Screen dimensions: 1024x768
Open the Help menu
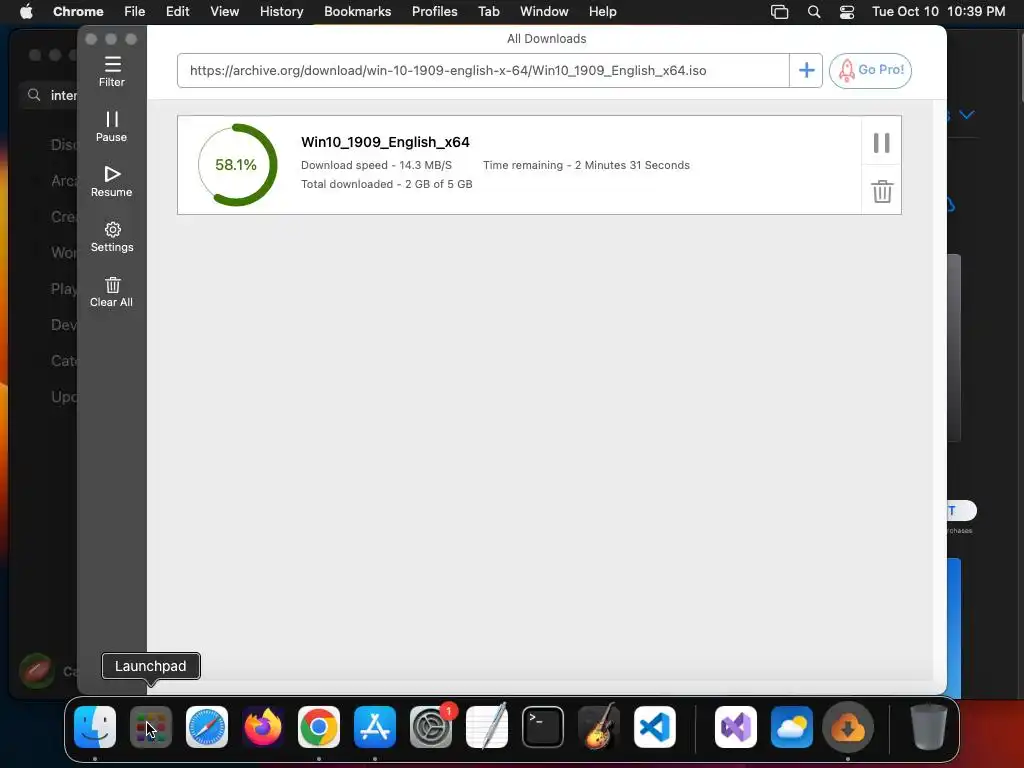coord(602,11)
